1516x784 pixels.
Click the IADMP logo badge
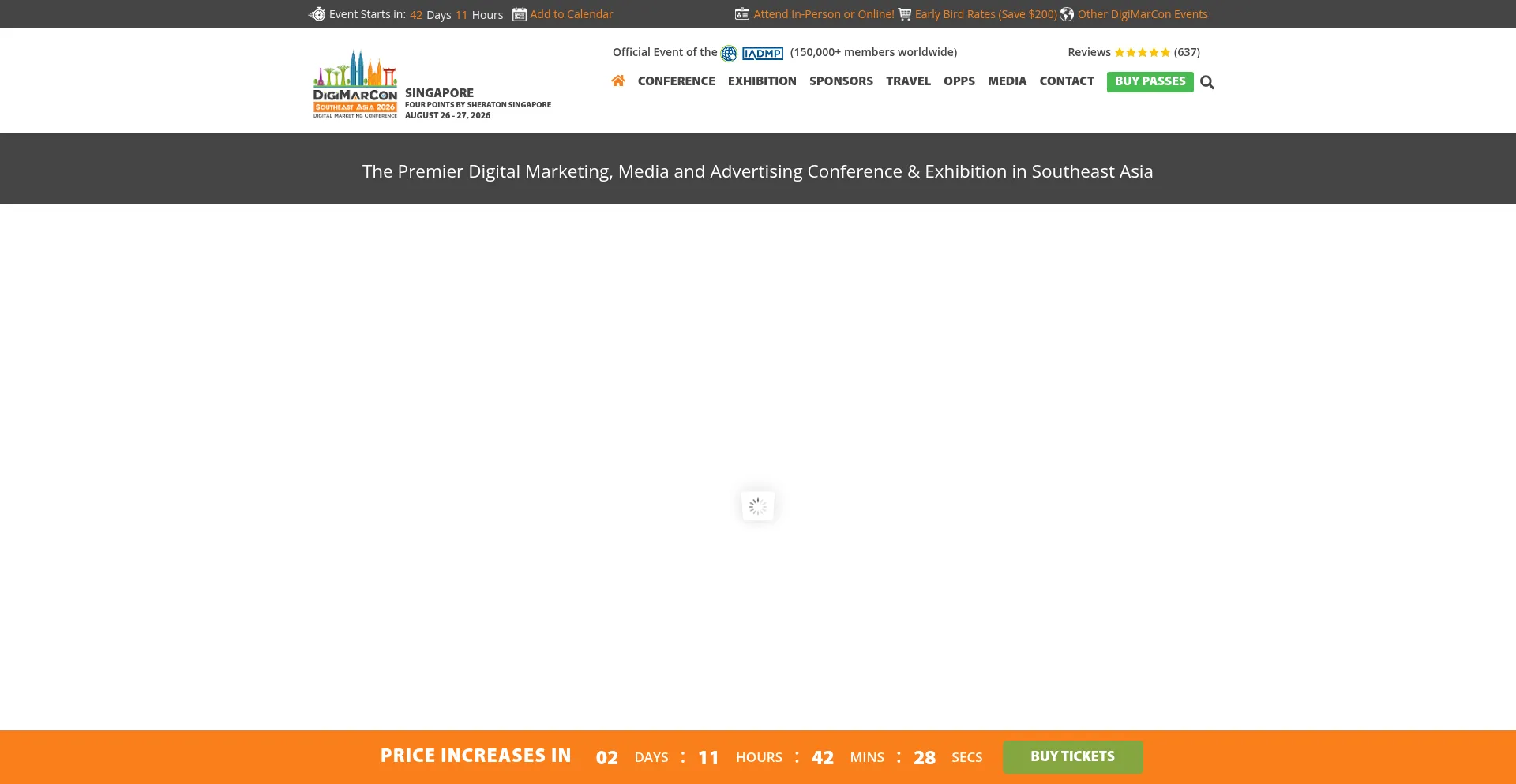coord(763,53)
